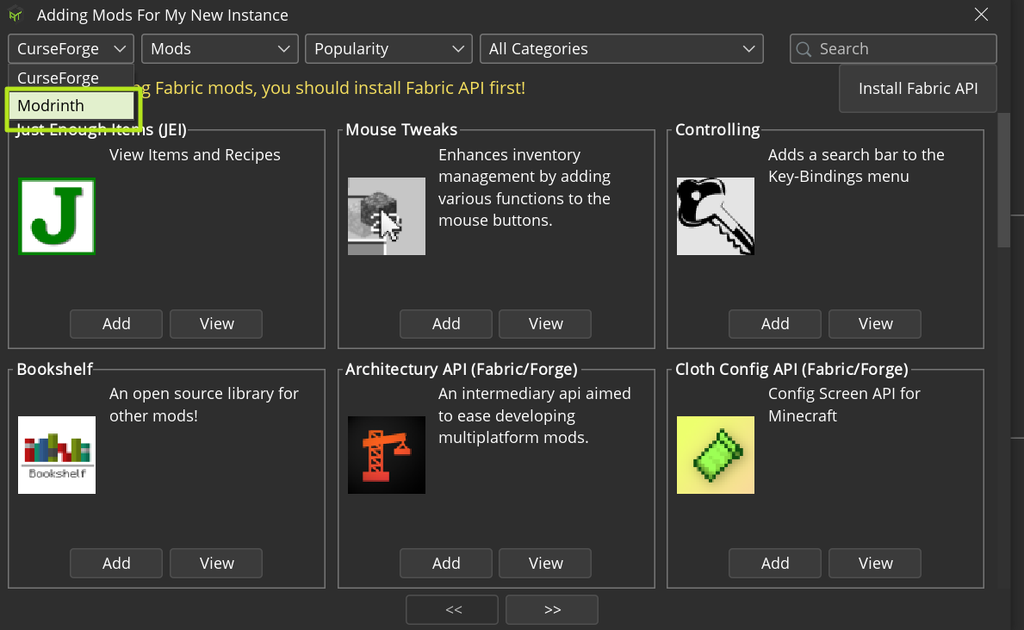Image resolution: width=1024 pixels, height=630 pixels.
Task: Click the Cloth Config API icon
Action: tap(715, 455)
